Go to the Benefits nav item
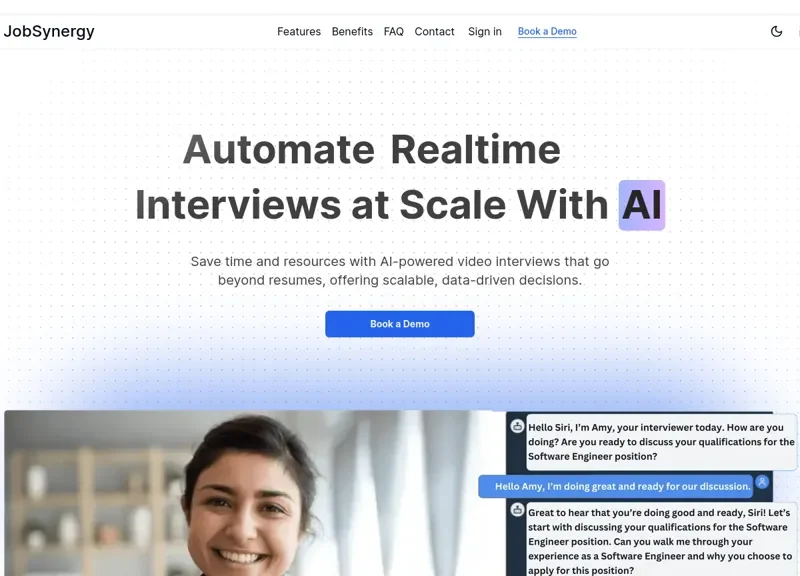Image resolution: width=800 pixels, height=576 pixels. (x=352, y=32)
